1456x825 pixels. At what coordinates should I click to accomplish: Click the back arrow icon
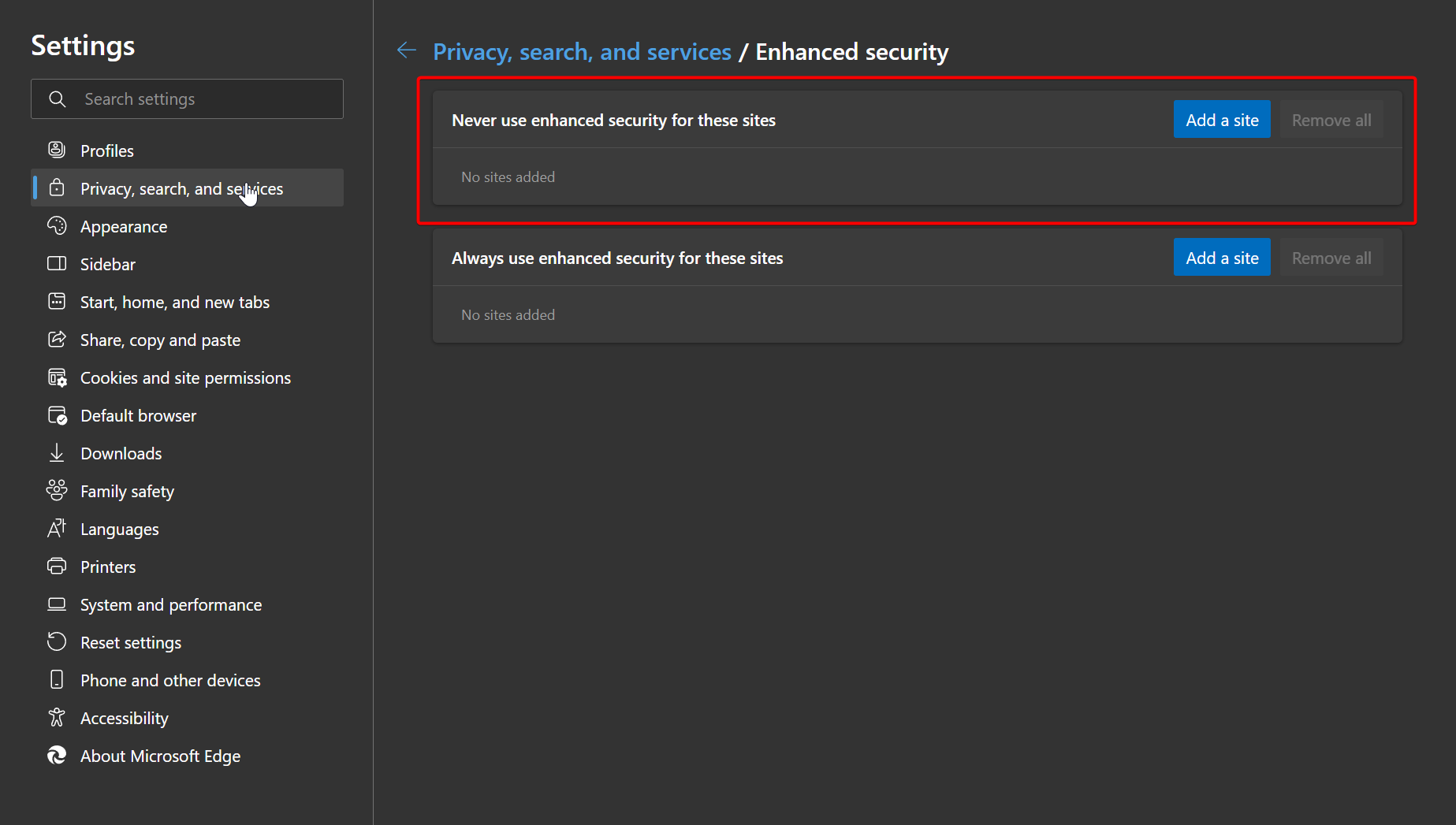[406, 50]
